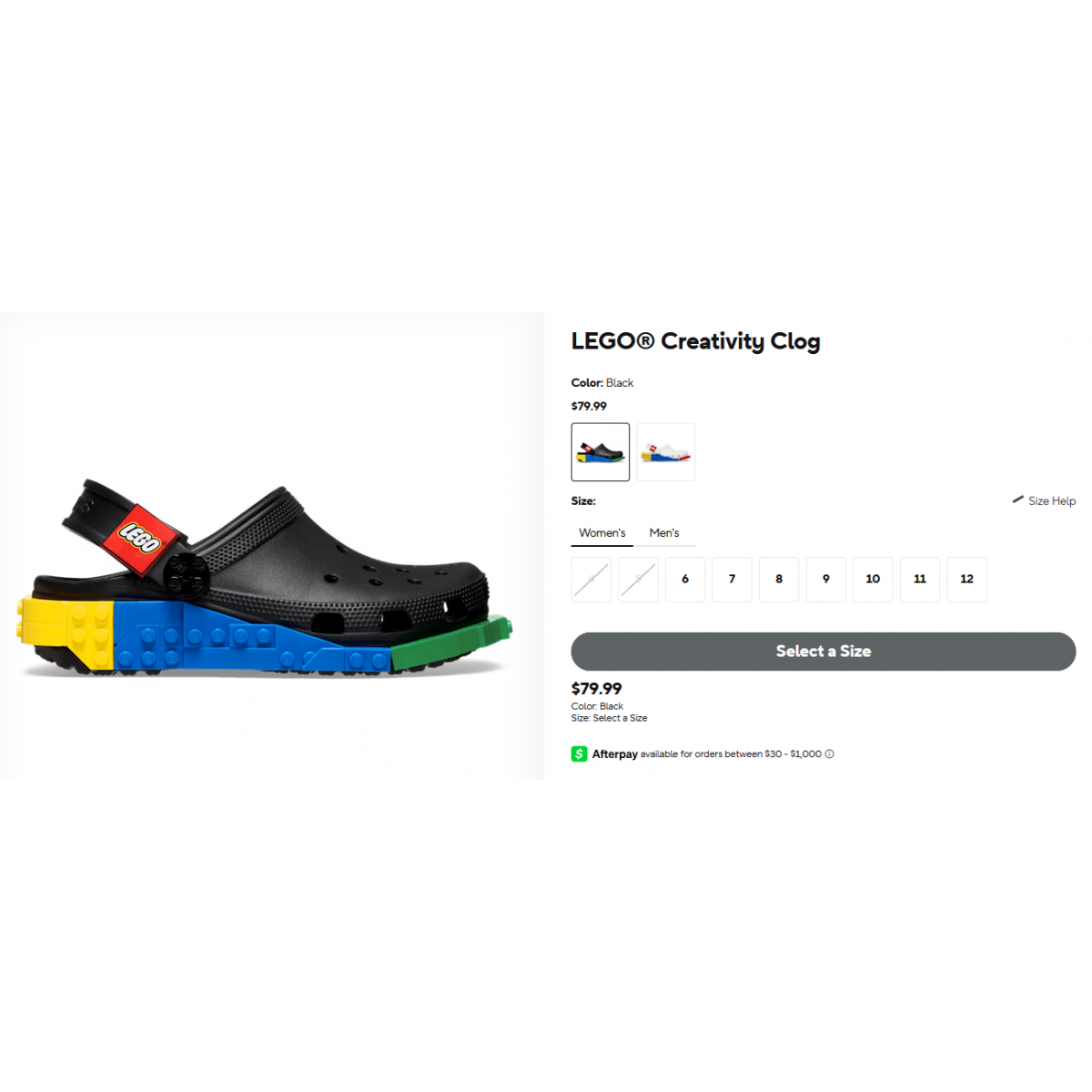Image resolution: width=1092 pixels, height=1092 pixels.
Task: Open the Size Help link
Action: point(1044,500)
